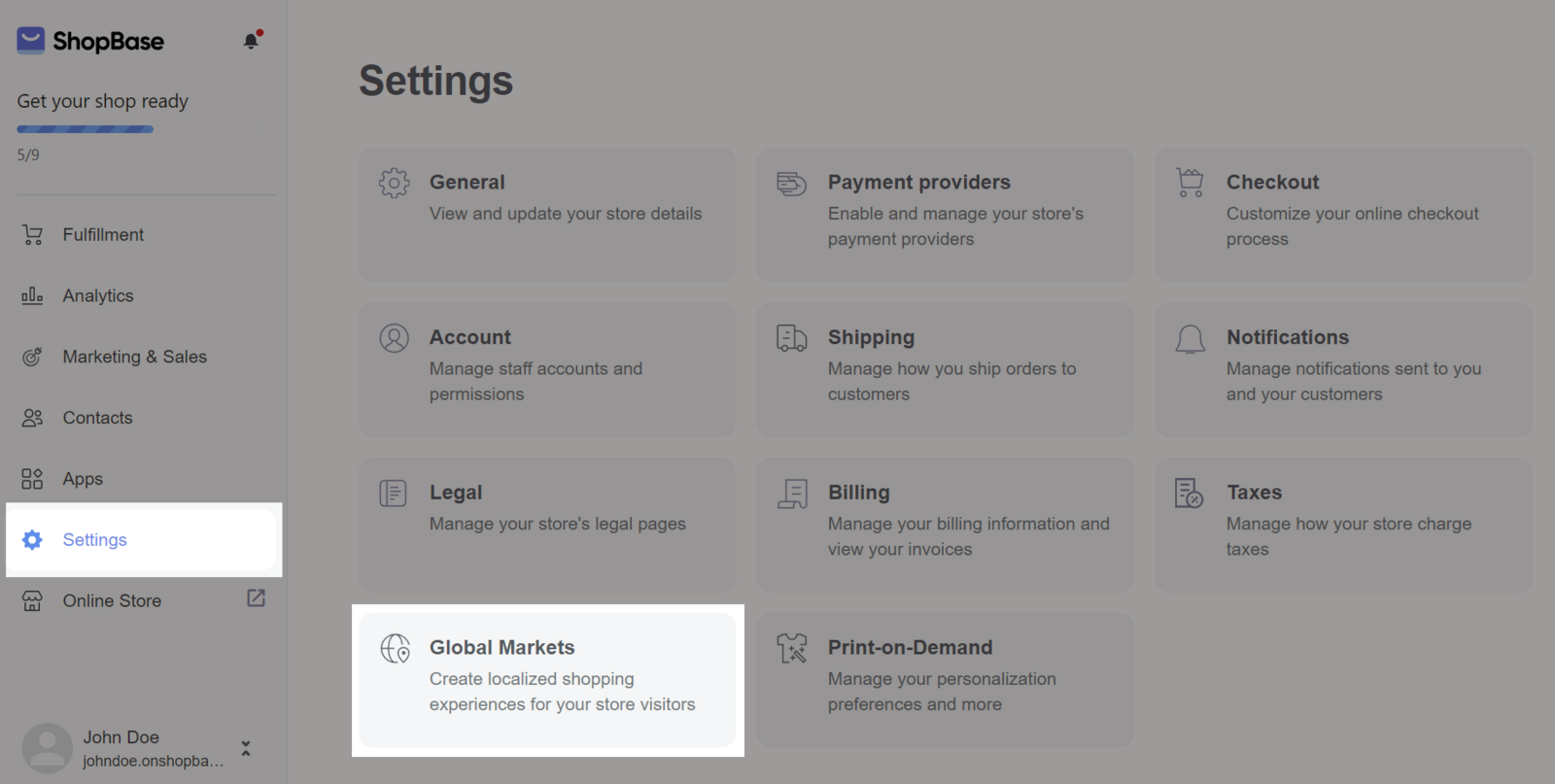1555x784 pixels.
Task: Click the Global Markets globe icon
Action: (395, 648)
